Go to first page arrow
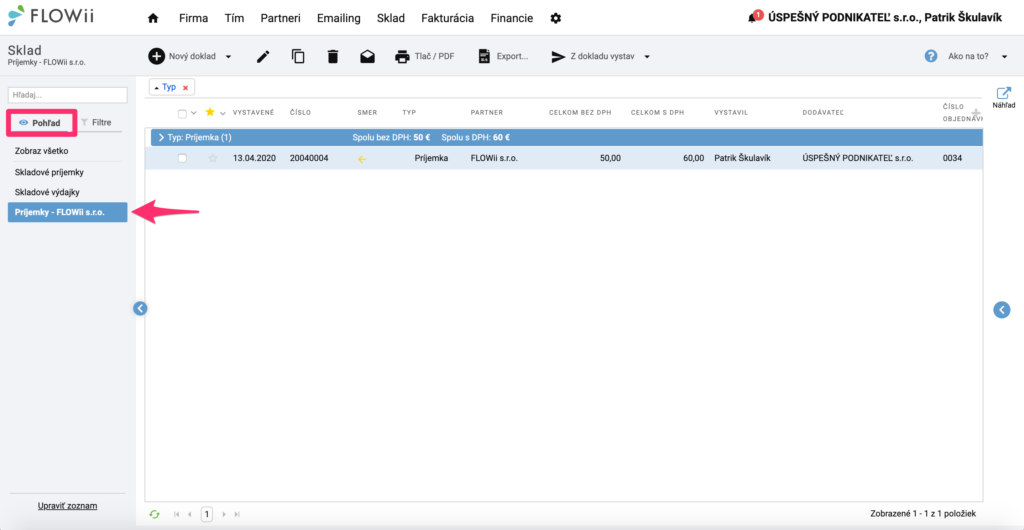This screenshot has width=1024, height=530. pyautogui.click(x=177, y=514)
